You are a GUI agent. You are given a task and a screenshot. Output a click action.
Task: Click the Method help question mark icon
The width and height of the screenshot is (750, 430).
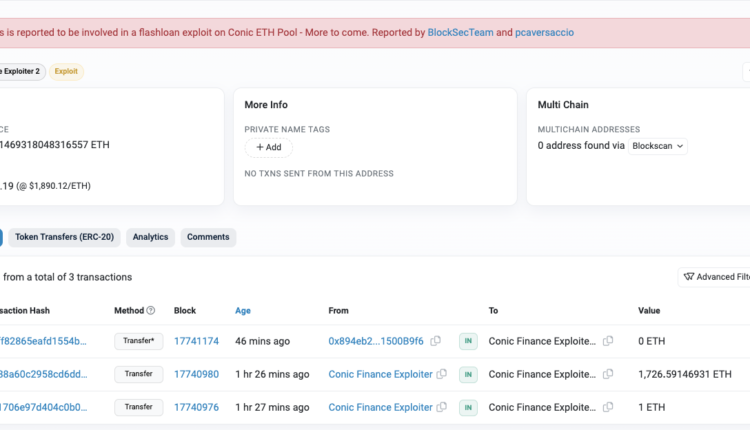point(151,311)
